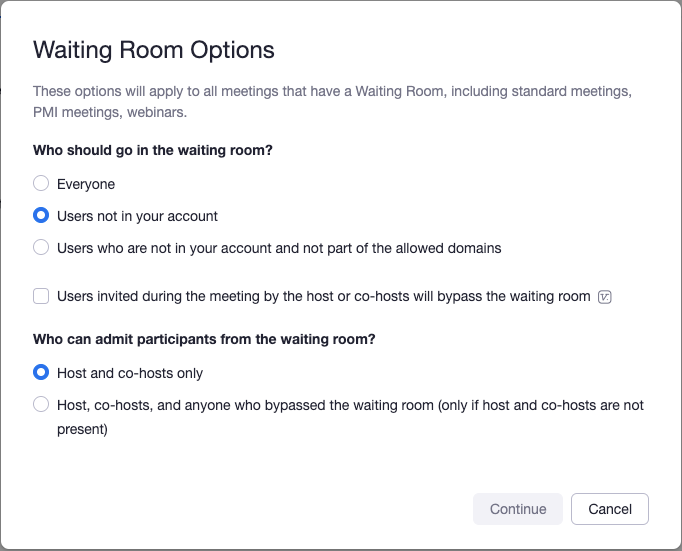Click 'Who can admit participants' heading

click(204, 339)
